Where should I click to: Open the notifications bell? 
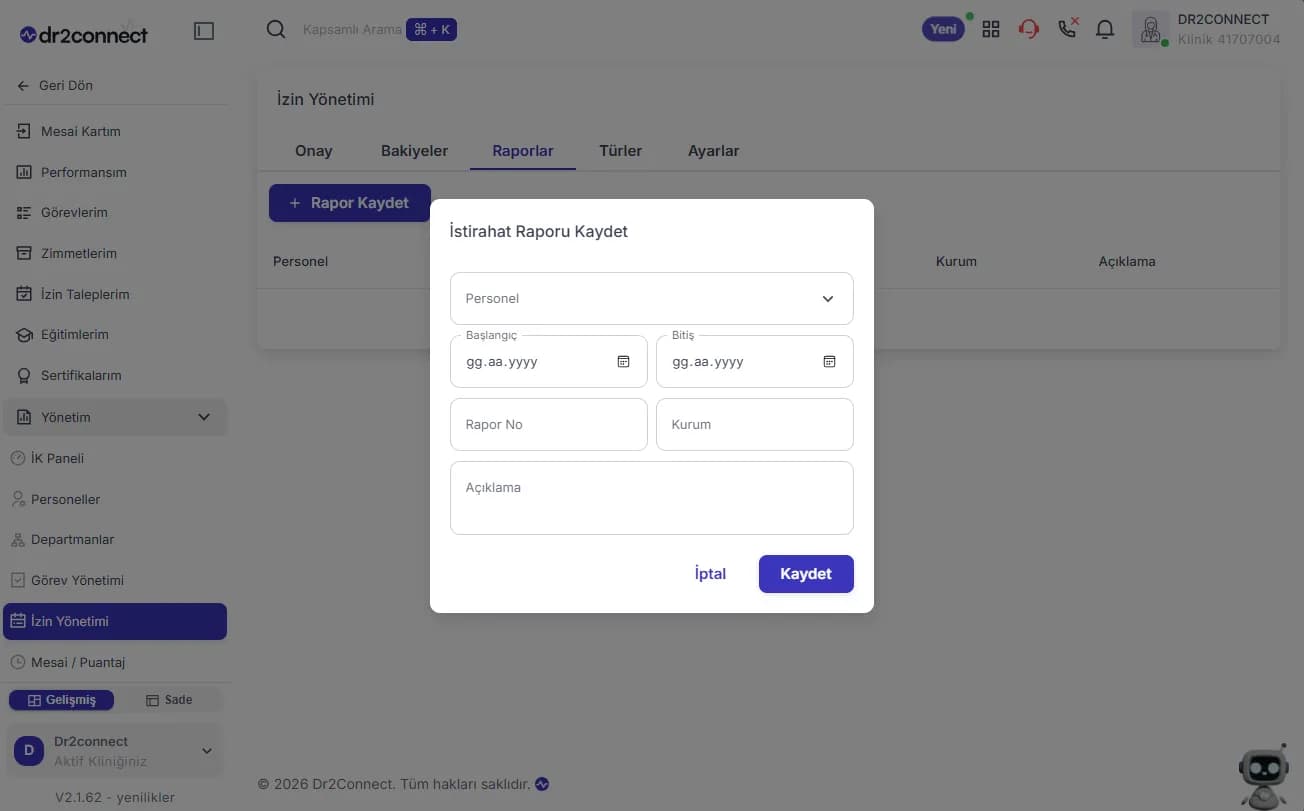(x=1105, y=29)
